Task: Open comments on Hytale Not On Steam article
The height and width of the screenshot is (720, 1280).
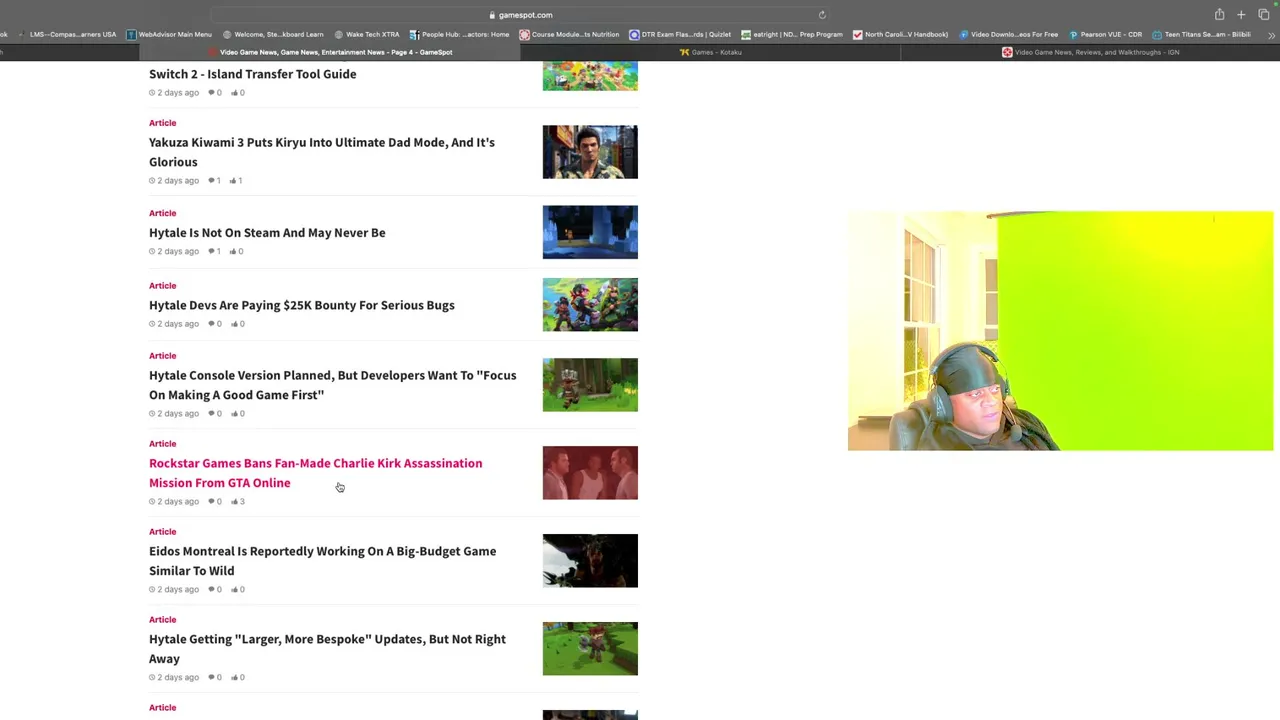Action: (215, 252)
